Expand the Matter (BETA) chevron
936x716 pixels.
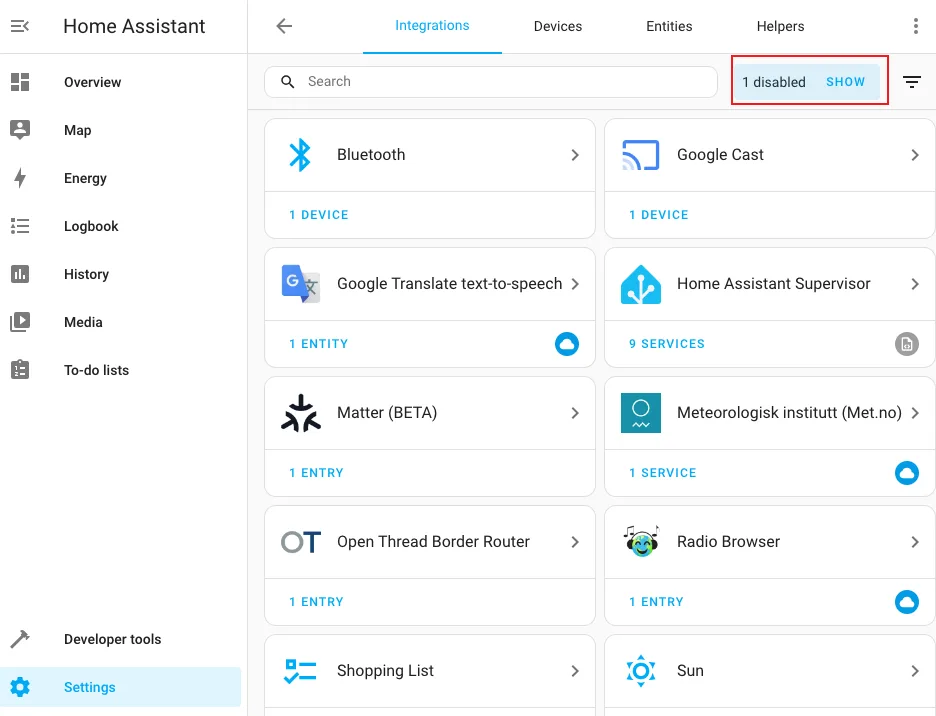coord(575,413)
